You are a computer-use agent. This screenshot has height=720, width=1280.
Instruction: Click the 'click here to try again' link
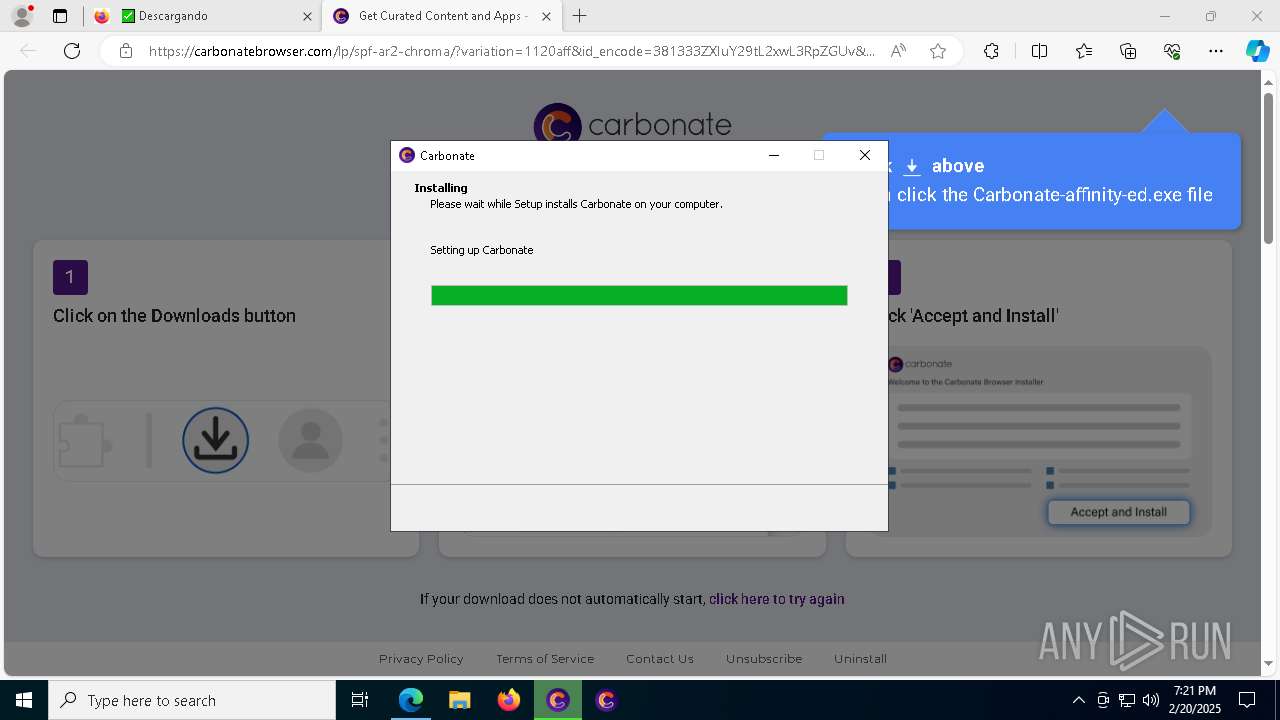click(x=777, y=599)
